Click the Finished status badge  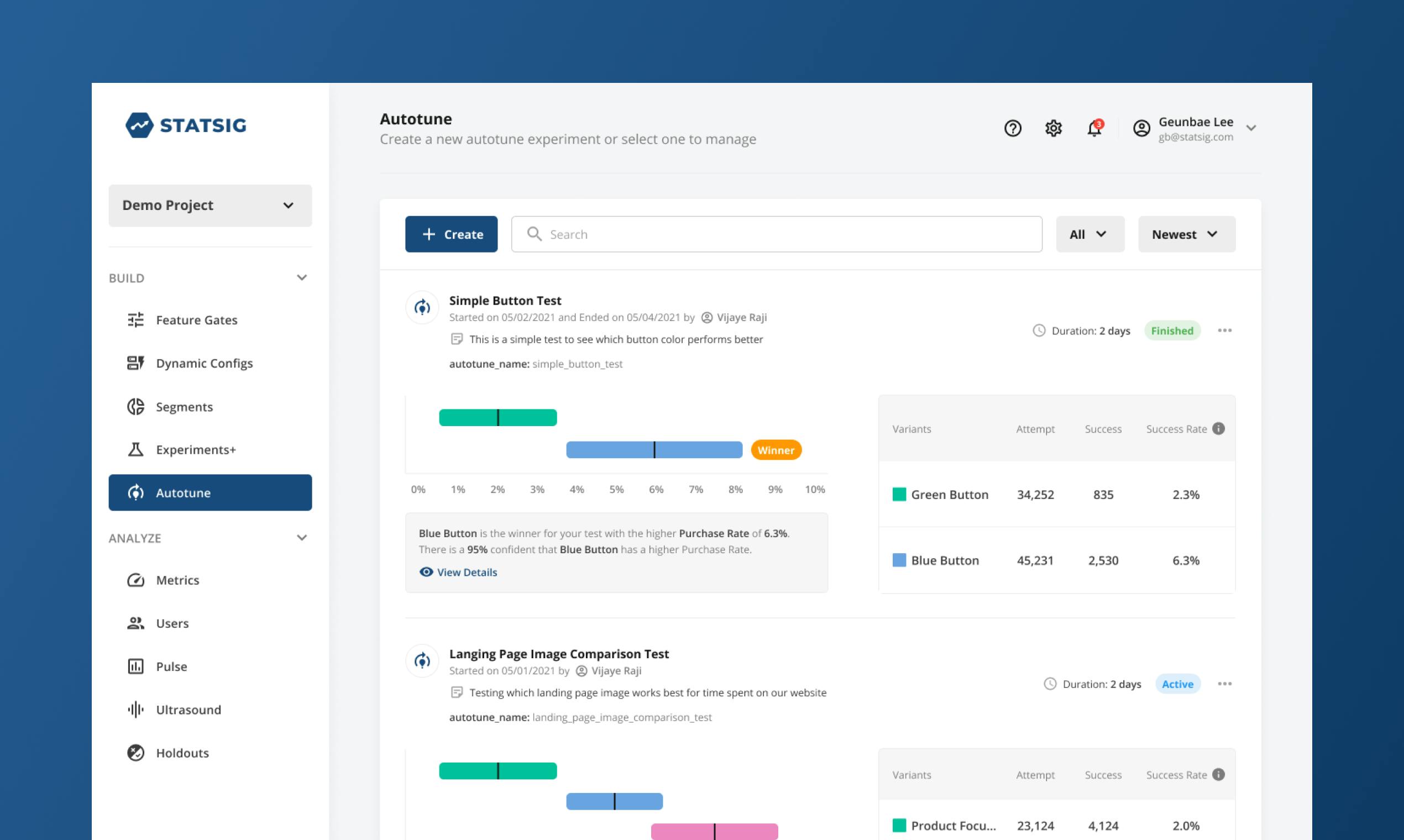(x=1172, y=330)
